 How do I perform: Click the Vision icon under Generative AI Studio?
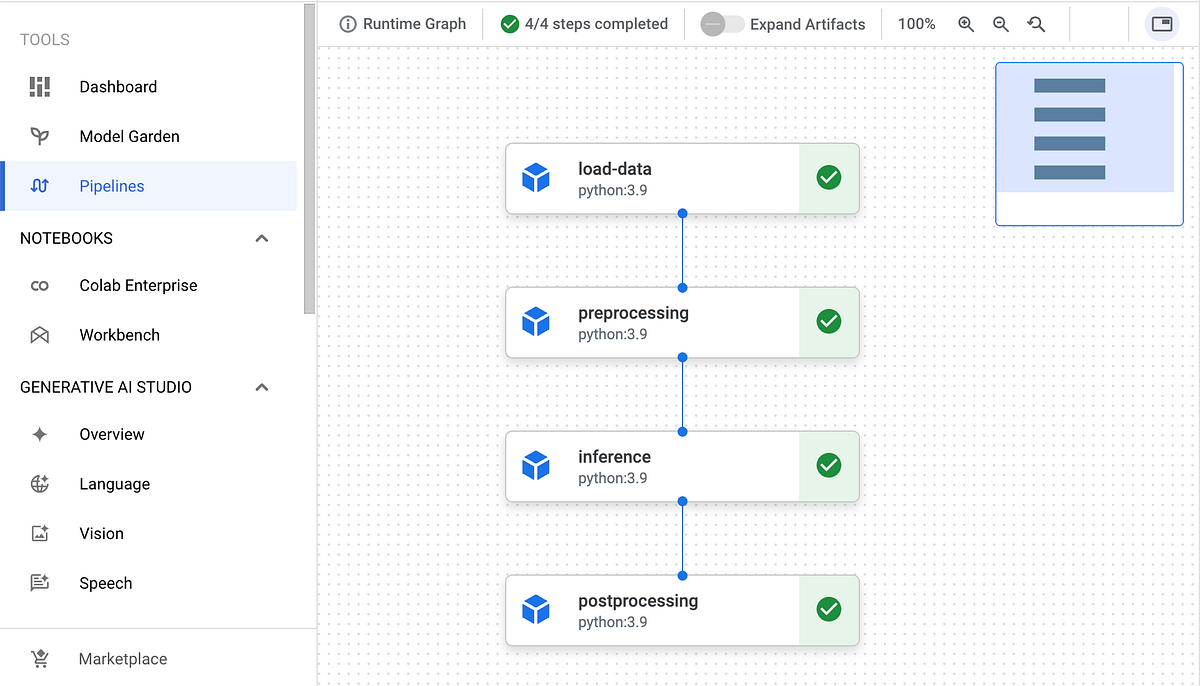(x=39, y=533)
